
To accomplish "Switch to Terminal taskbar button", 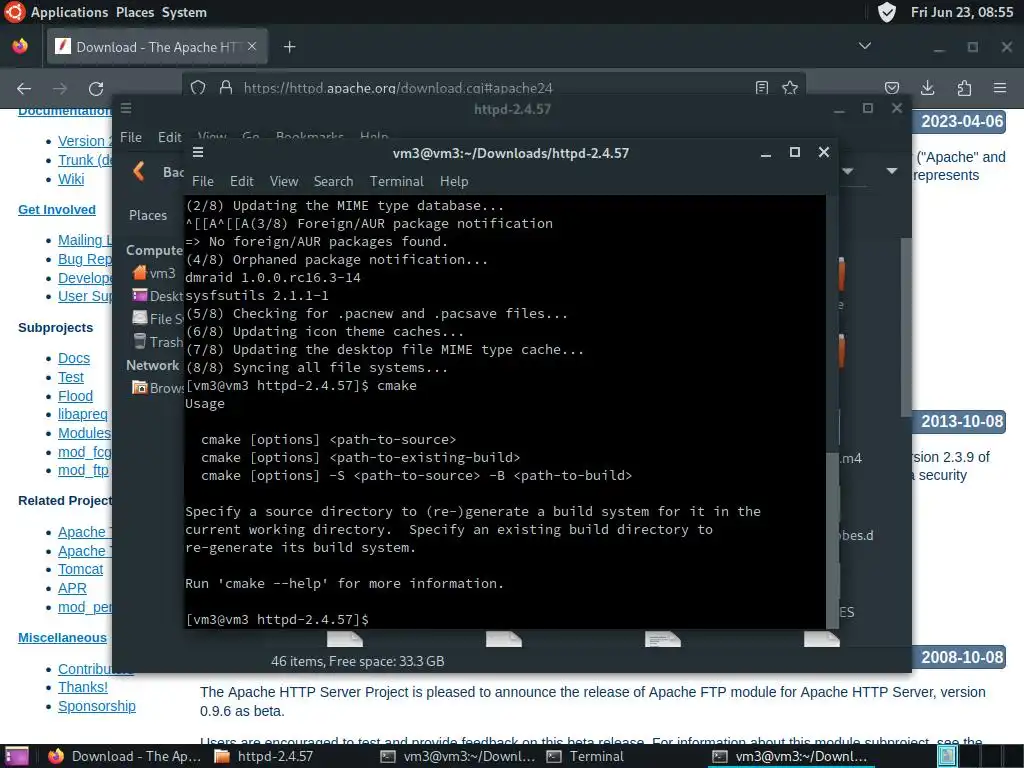I will pyautogui.click(x=586, y=756).
